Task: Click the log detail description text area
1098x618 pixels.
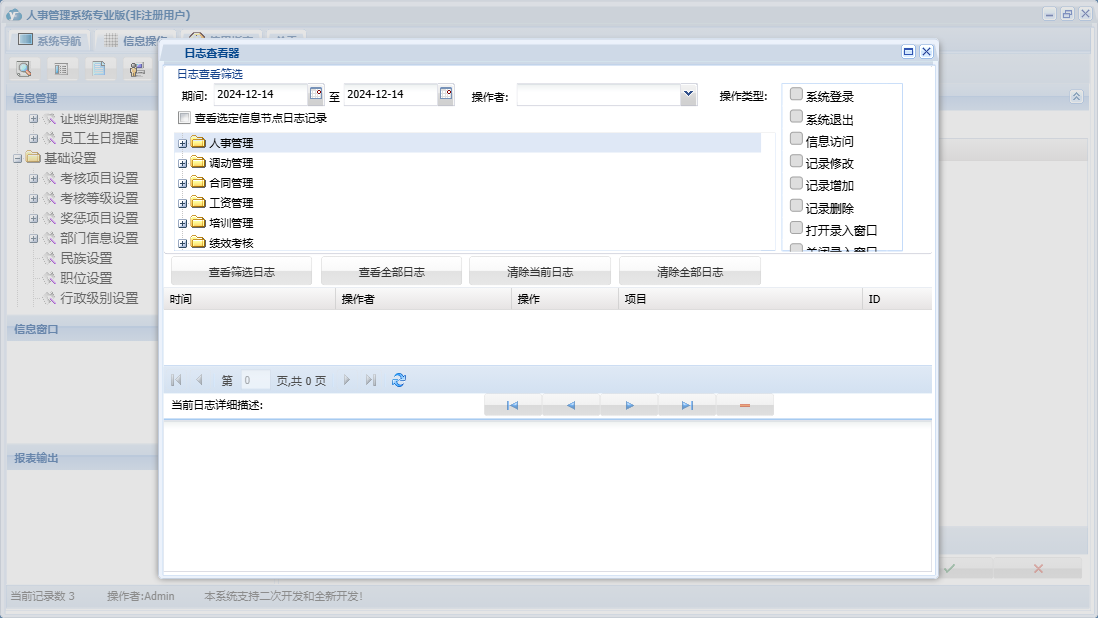Action: click(x=548, y=496)
